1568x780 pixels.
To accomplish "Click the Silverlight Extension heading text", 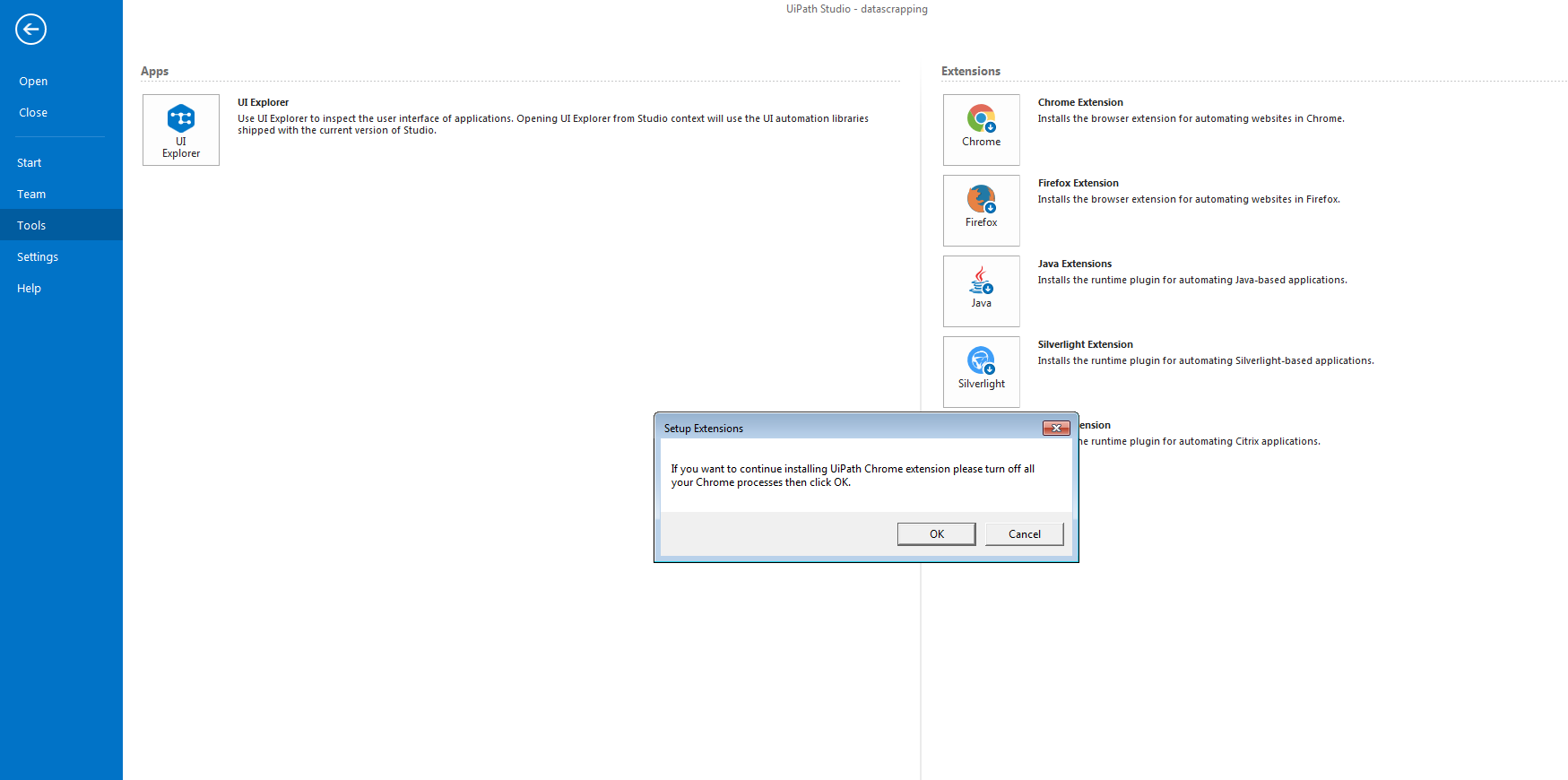I will 1086,344.
